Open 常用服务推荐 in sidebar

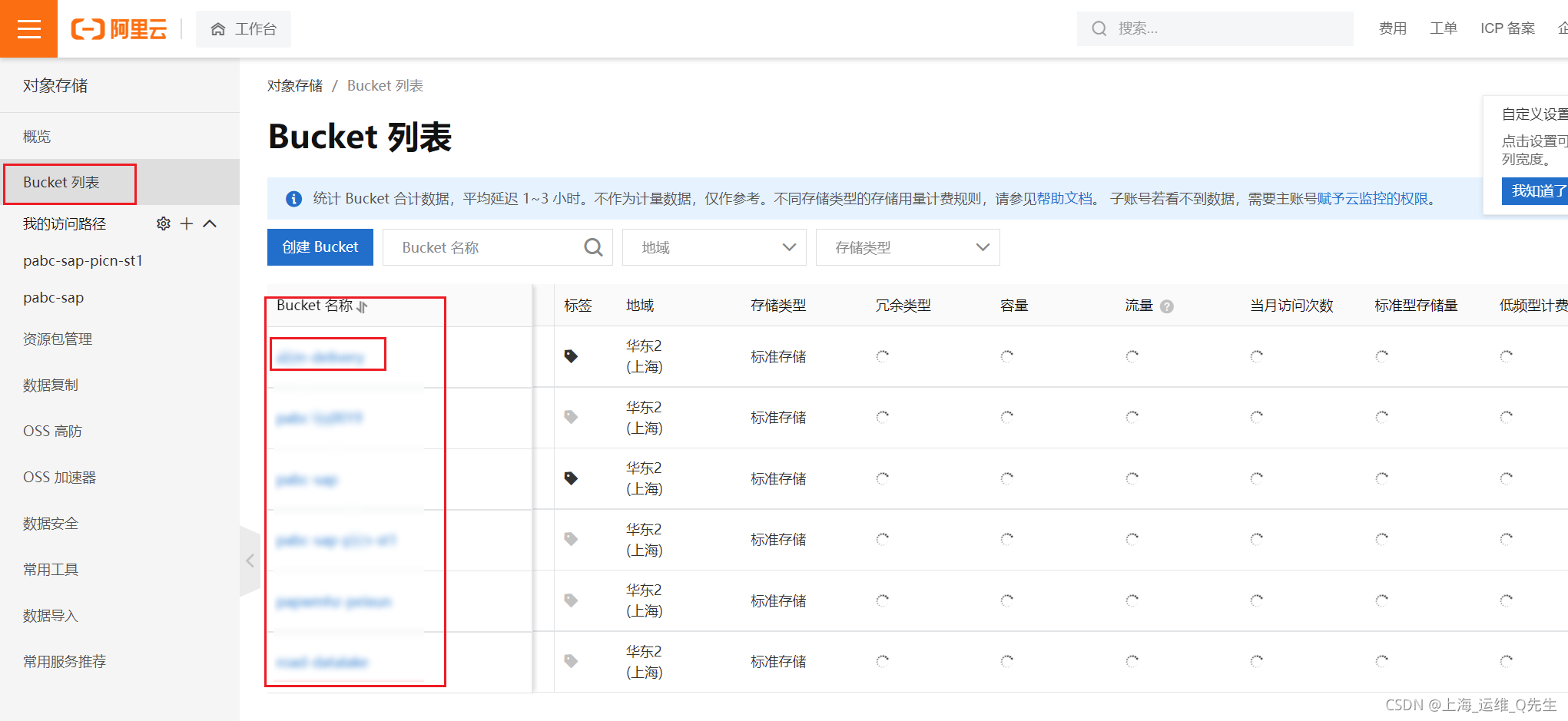click(65, 662)
